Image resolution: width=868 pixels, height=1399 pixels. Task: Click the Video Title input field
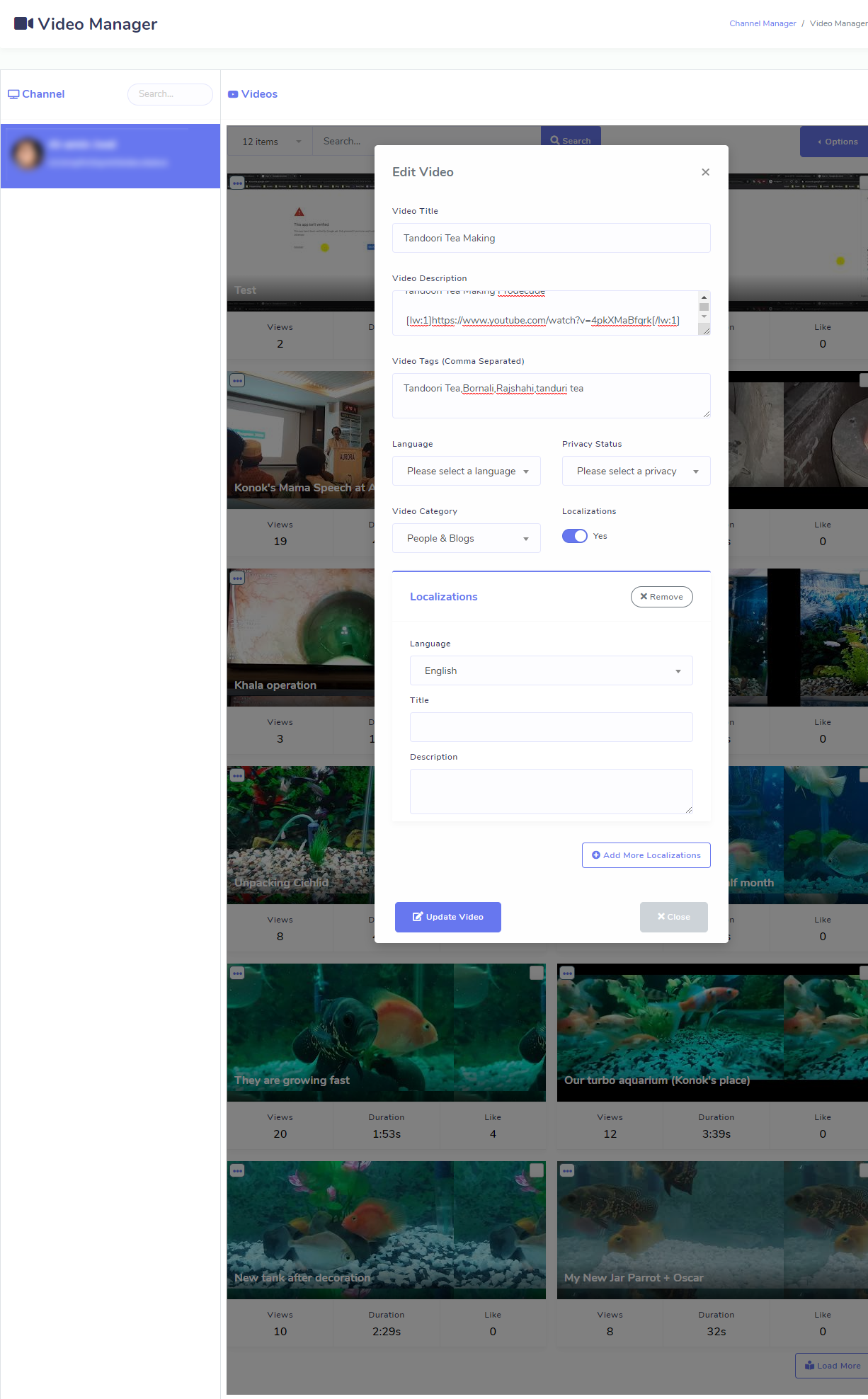point(552,238)
